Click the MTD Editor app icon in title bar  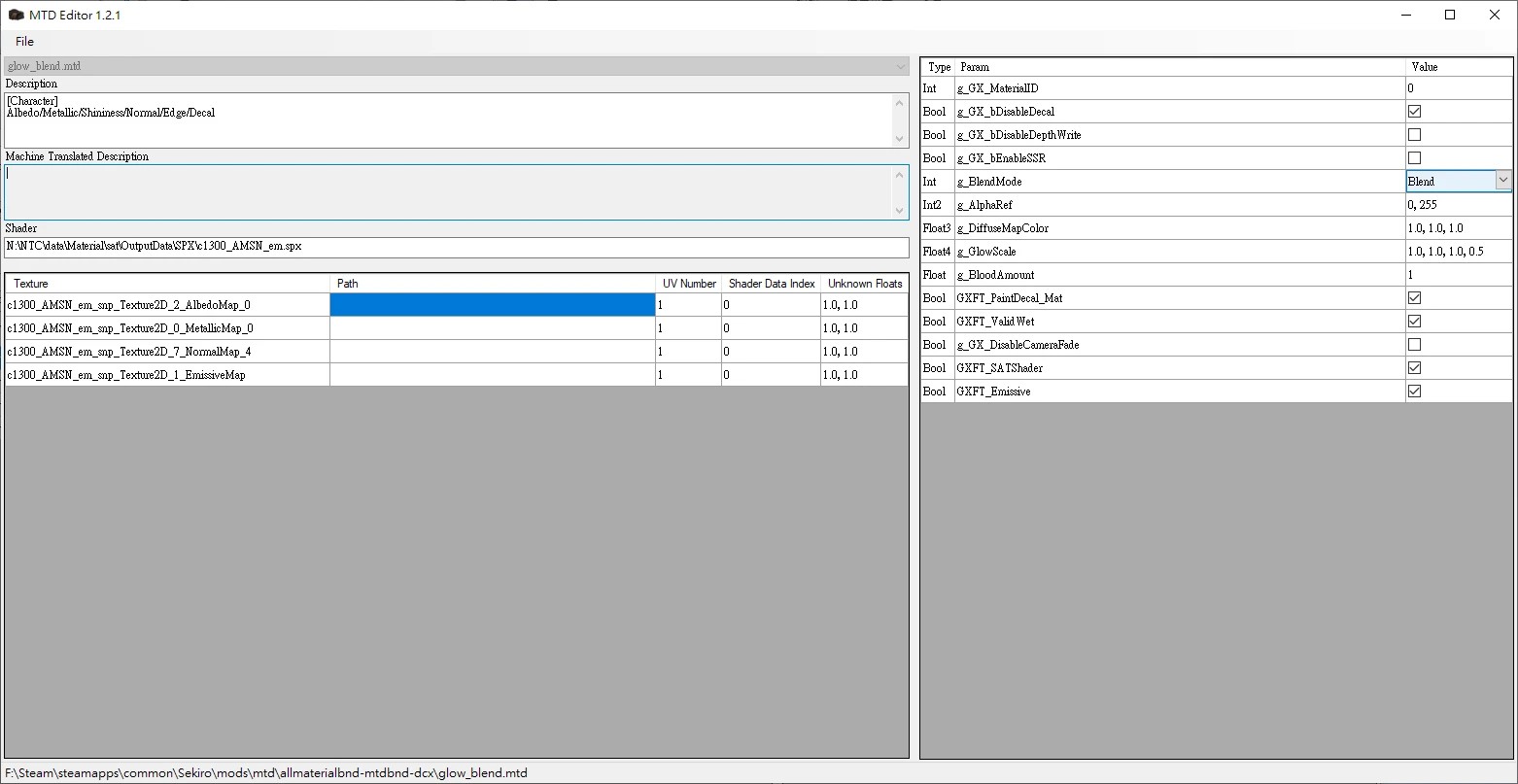pos(16,16)
